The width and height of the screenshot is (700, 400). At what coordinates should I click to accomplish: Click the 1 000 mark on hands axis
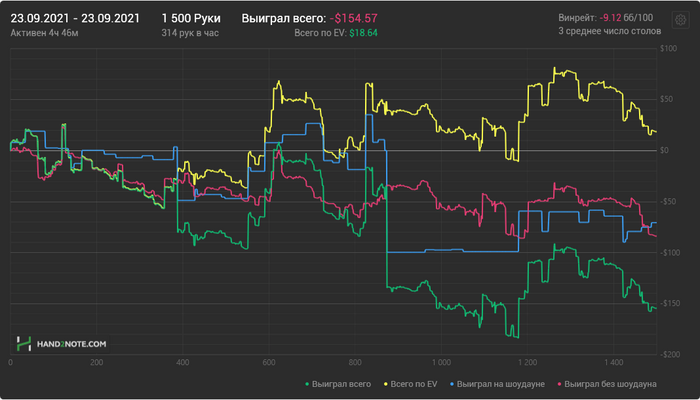[x=441, y=362]
